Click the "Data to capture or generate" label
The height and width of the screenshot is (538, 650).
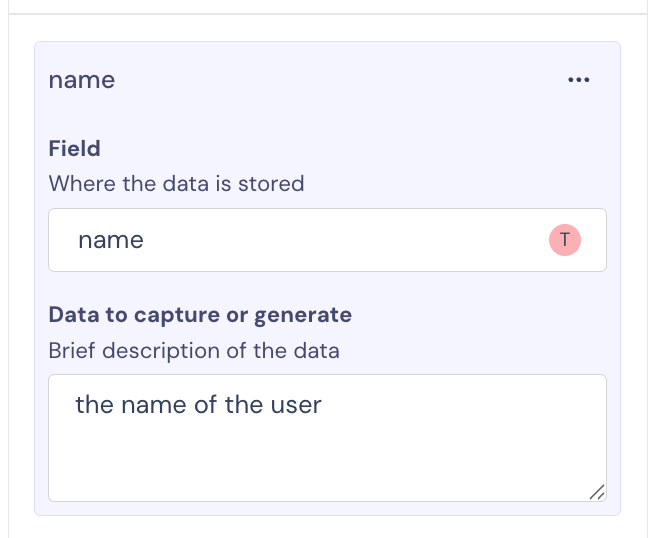click(x=200, y=315)
